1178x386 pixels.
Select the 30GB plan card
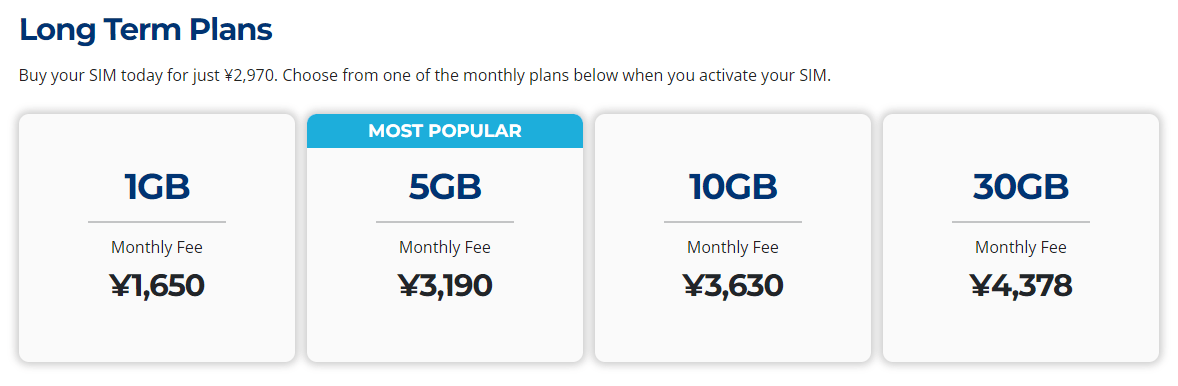click(1020, 238)
